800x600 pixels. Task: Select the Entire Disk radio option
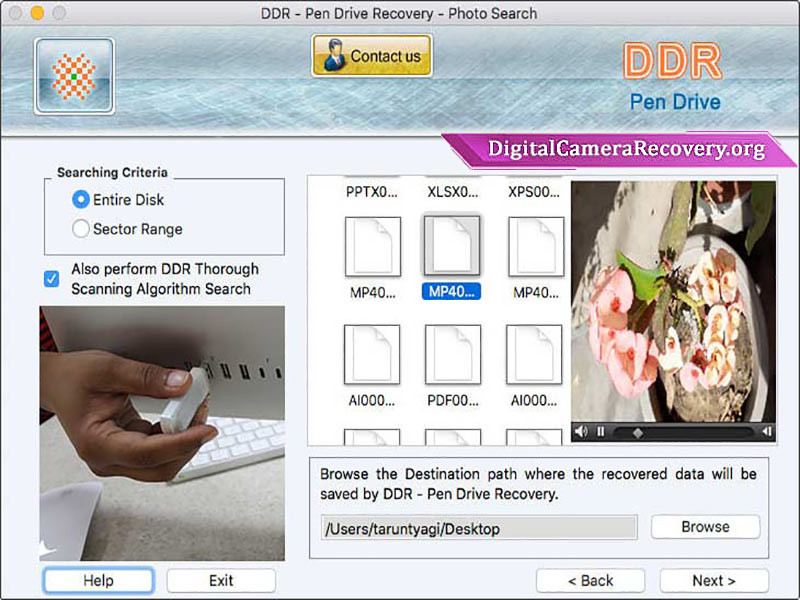(81, 199)
